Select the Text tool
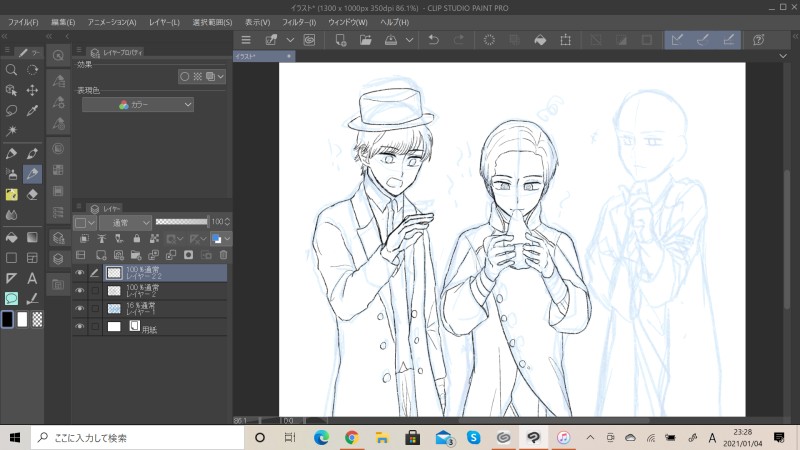Image resolution: width=800 pixels, height=450 pixels. click(x=32, y=279)
